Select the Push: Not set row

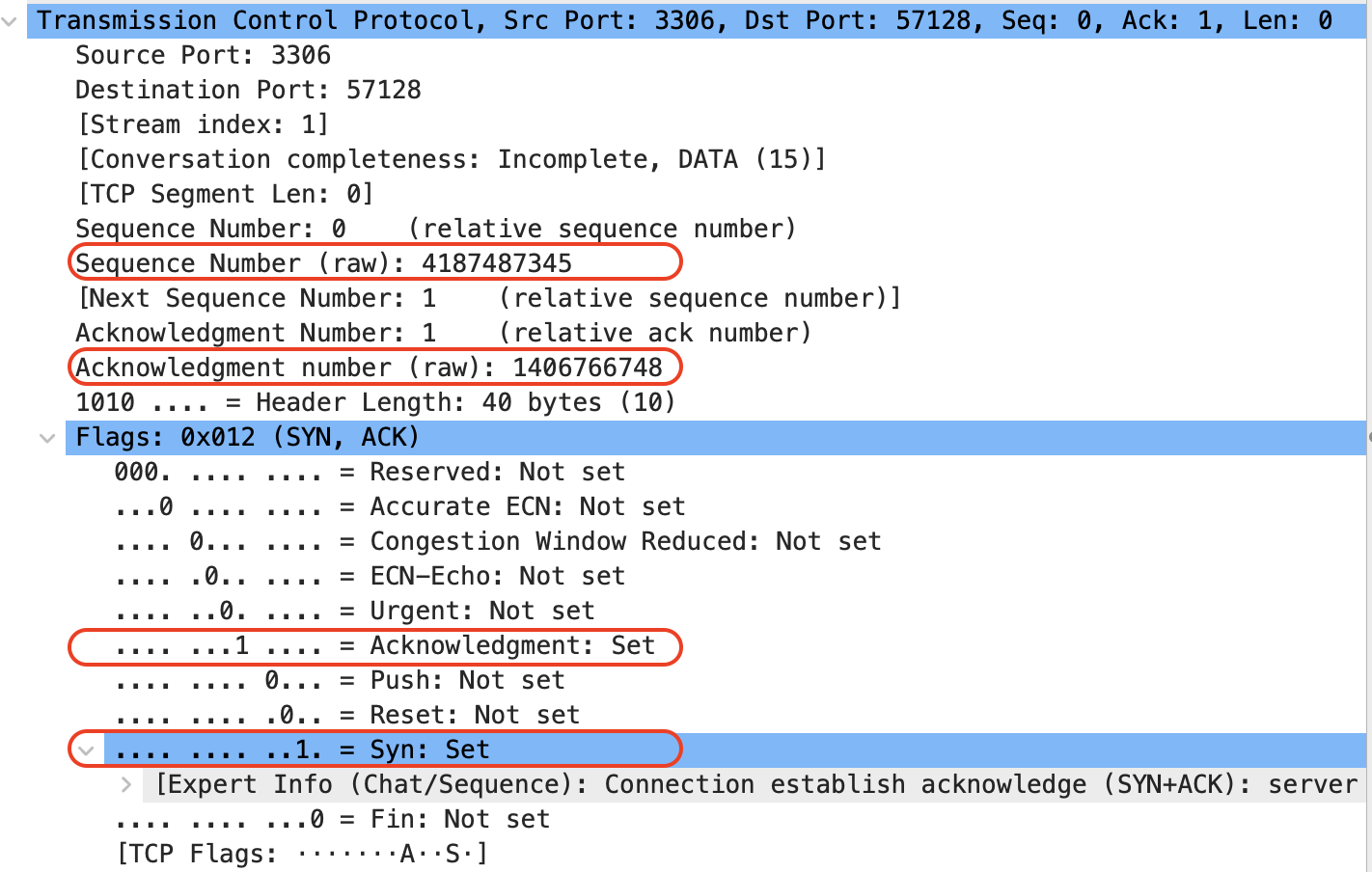point(340,680)
